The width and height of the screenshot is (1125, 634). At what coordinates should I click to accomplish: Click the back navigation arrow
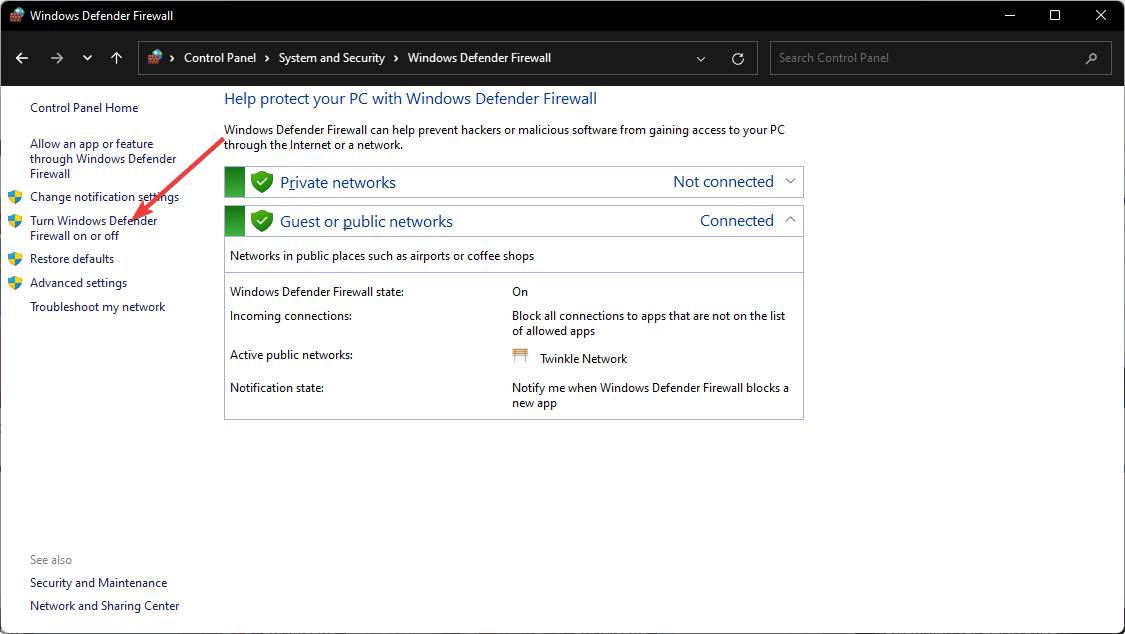21,58
